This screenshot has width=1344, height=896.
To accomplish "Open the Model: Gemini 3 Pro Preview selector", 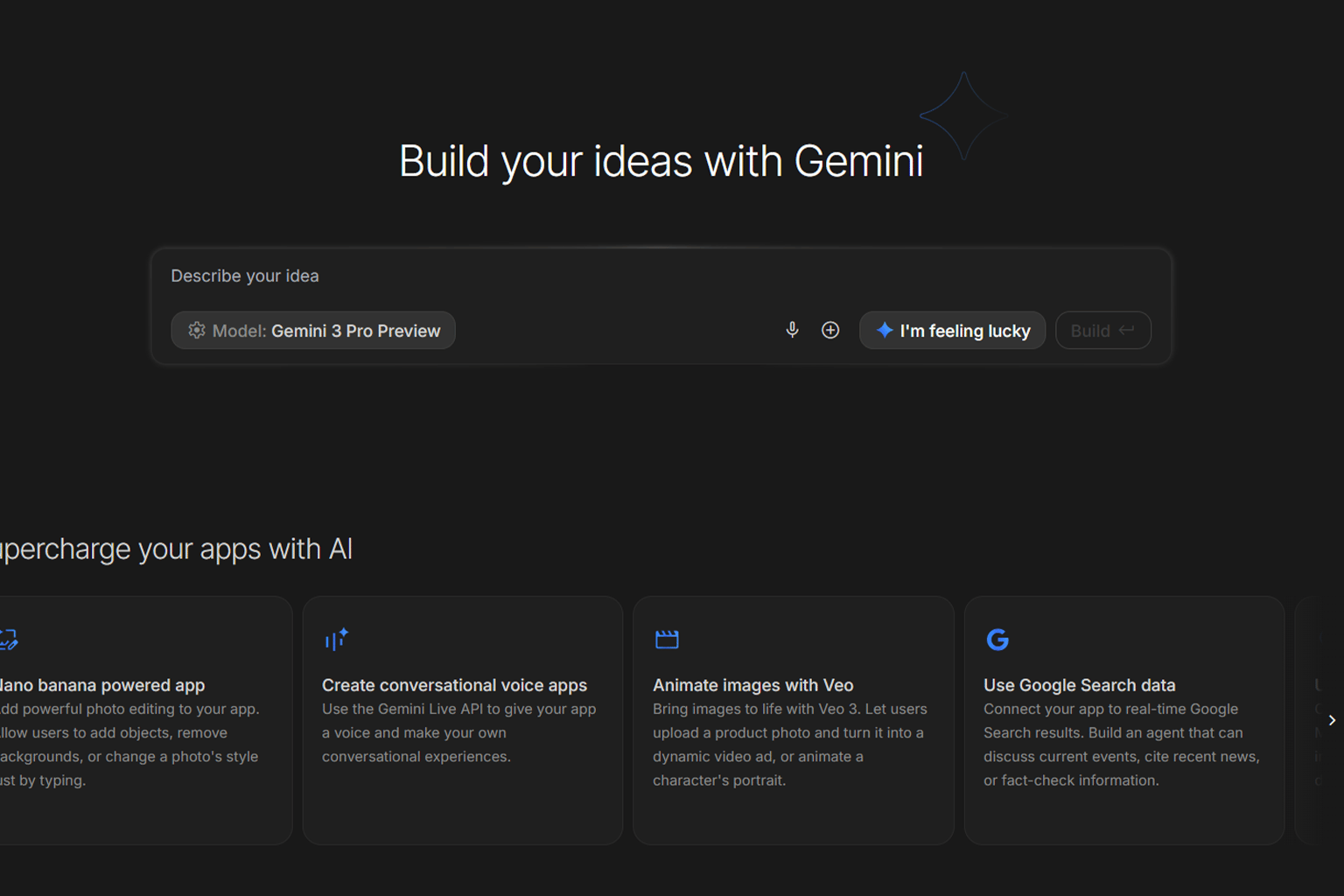I will click(x=313, y=331).
